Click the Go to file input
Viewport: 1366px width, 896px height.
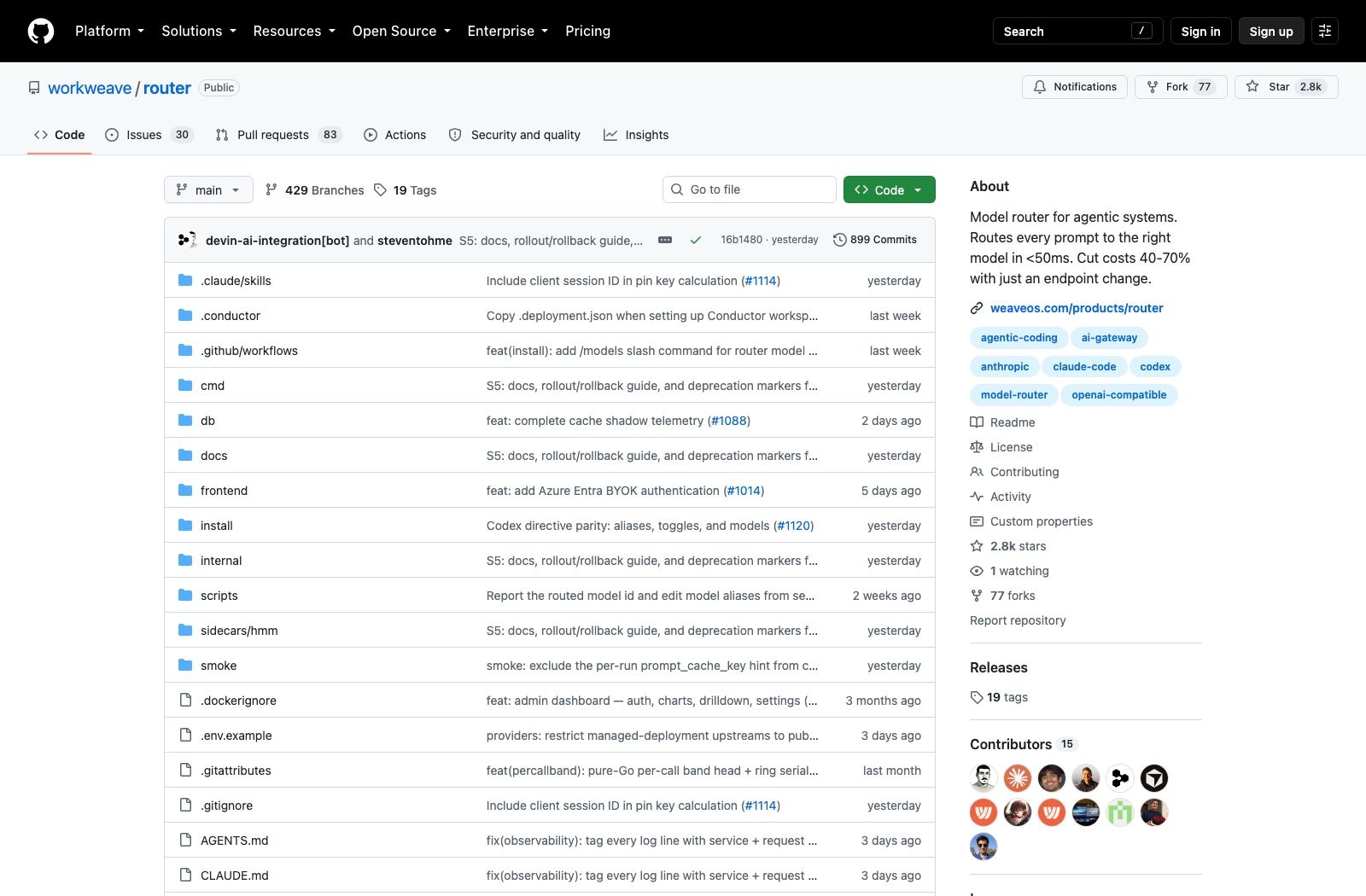[x=749, y=189]
